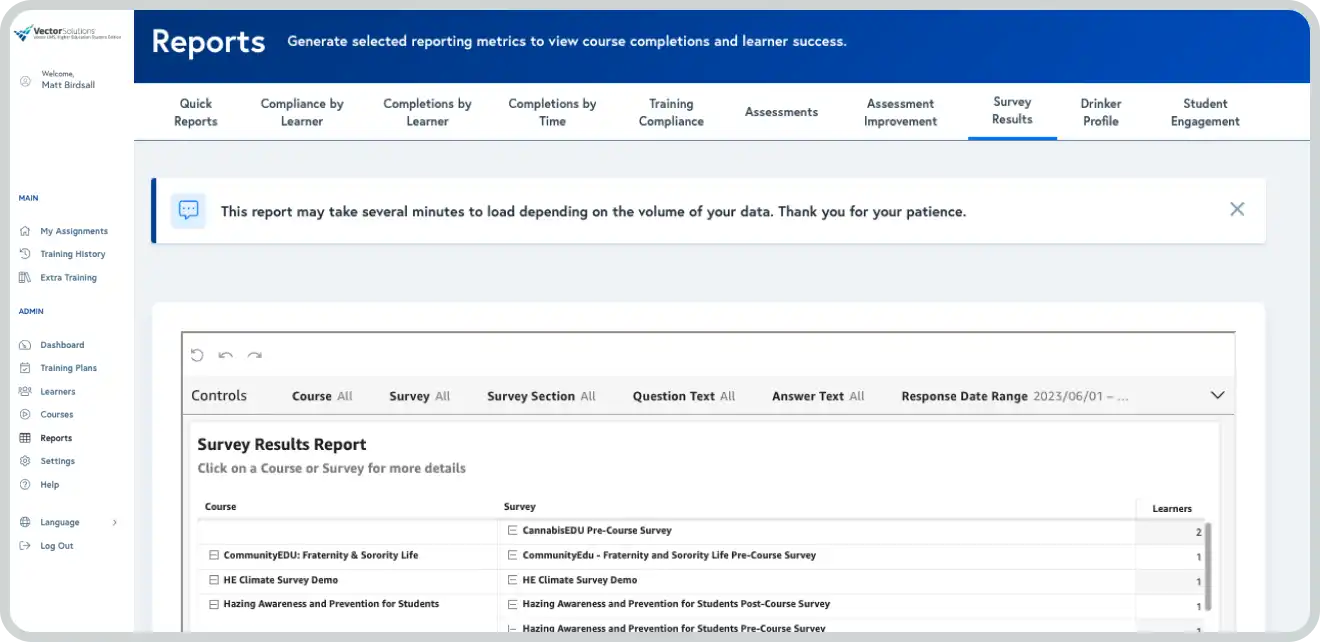Click the reset icon in report toolbar
Screen dimensions: 1320x642
pos(197,355)
